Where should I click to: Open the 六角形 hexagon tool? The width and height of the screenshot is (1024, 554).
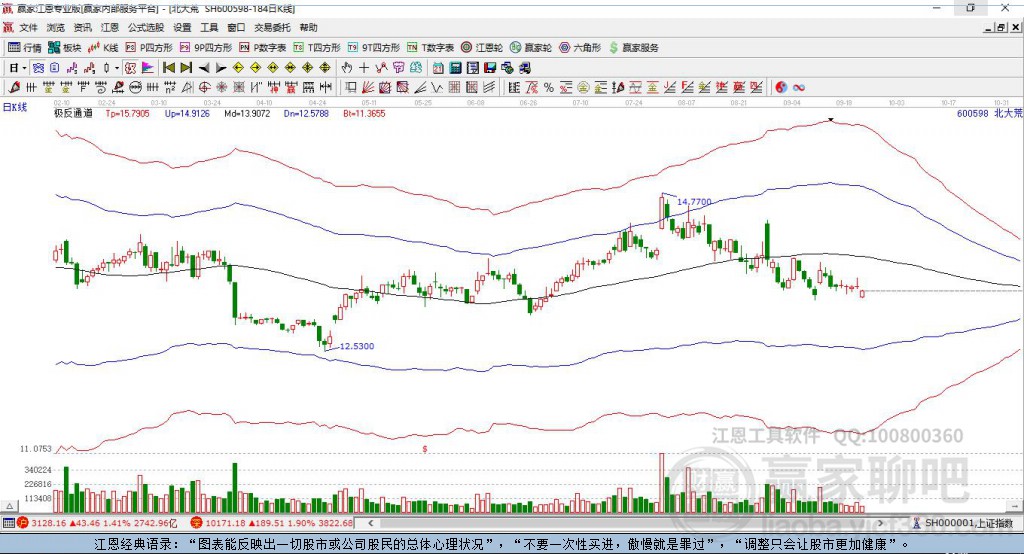pos(580,48)
